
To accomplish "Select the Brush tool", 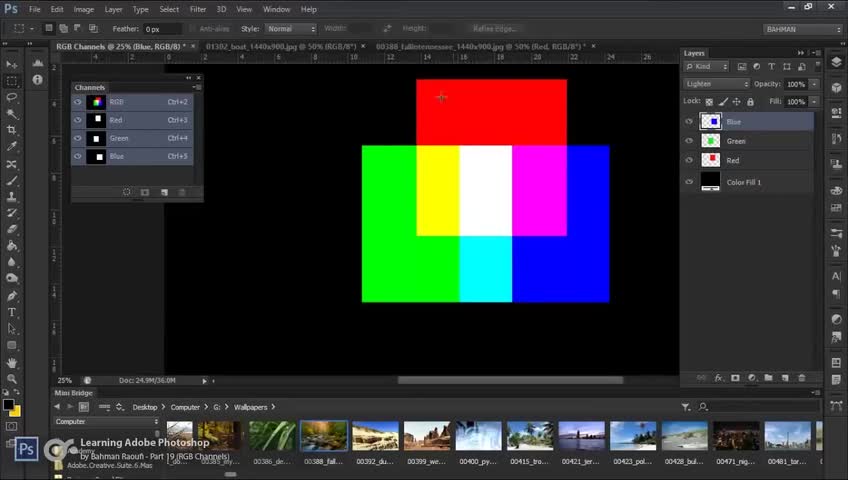I will pos(11,181).
